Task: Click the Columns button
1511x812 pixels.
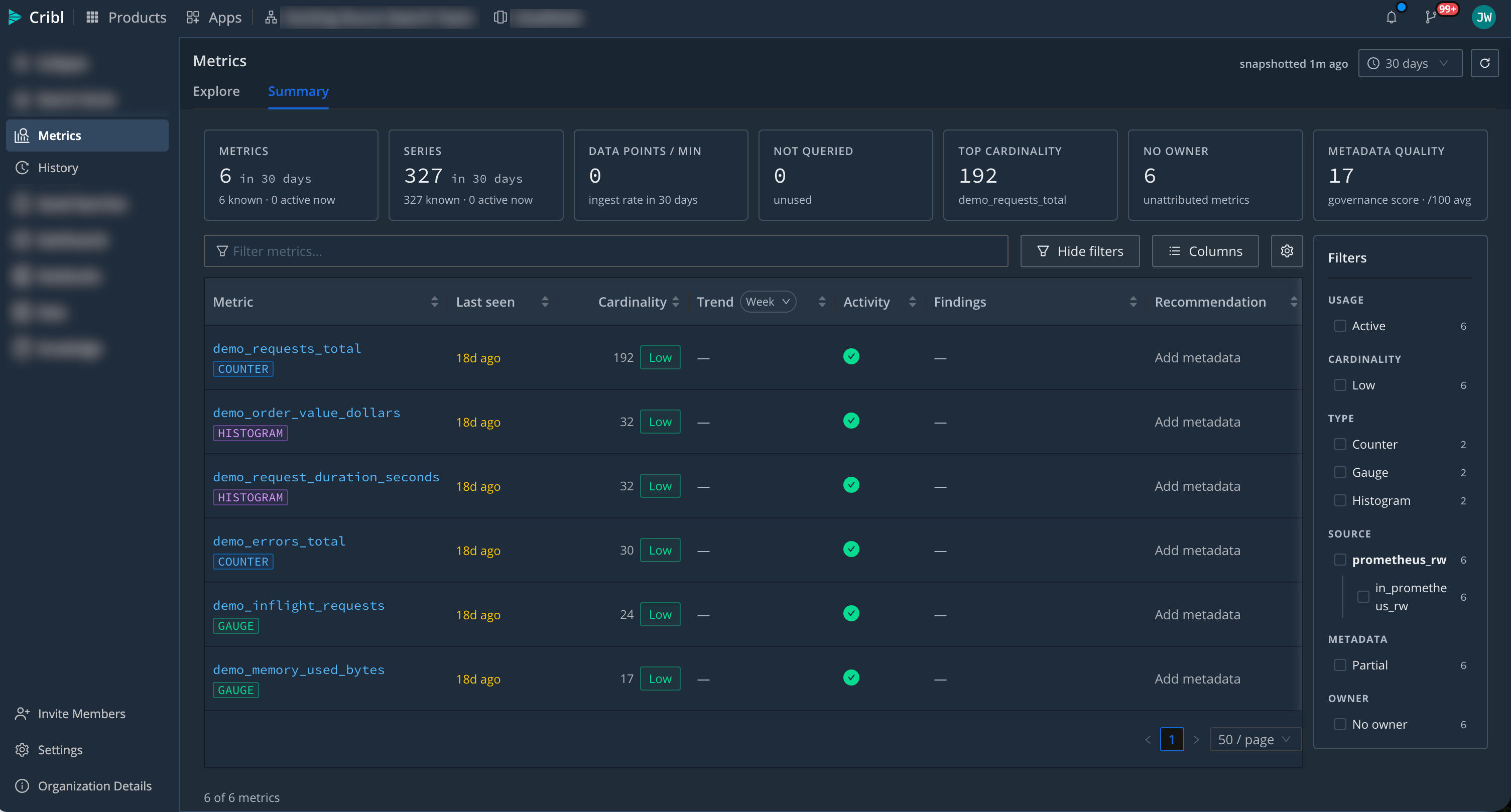Action: (x=1205, y=251)
